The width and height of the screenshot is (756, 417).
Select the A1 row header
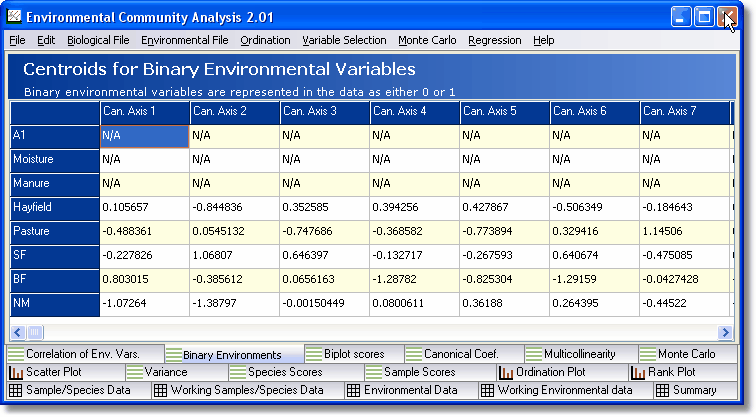[x=55, y=136]
